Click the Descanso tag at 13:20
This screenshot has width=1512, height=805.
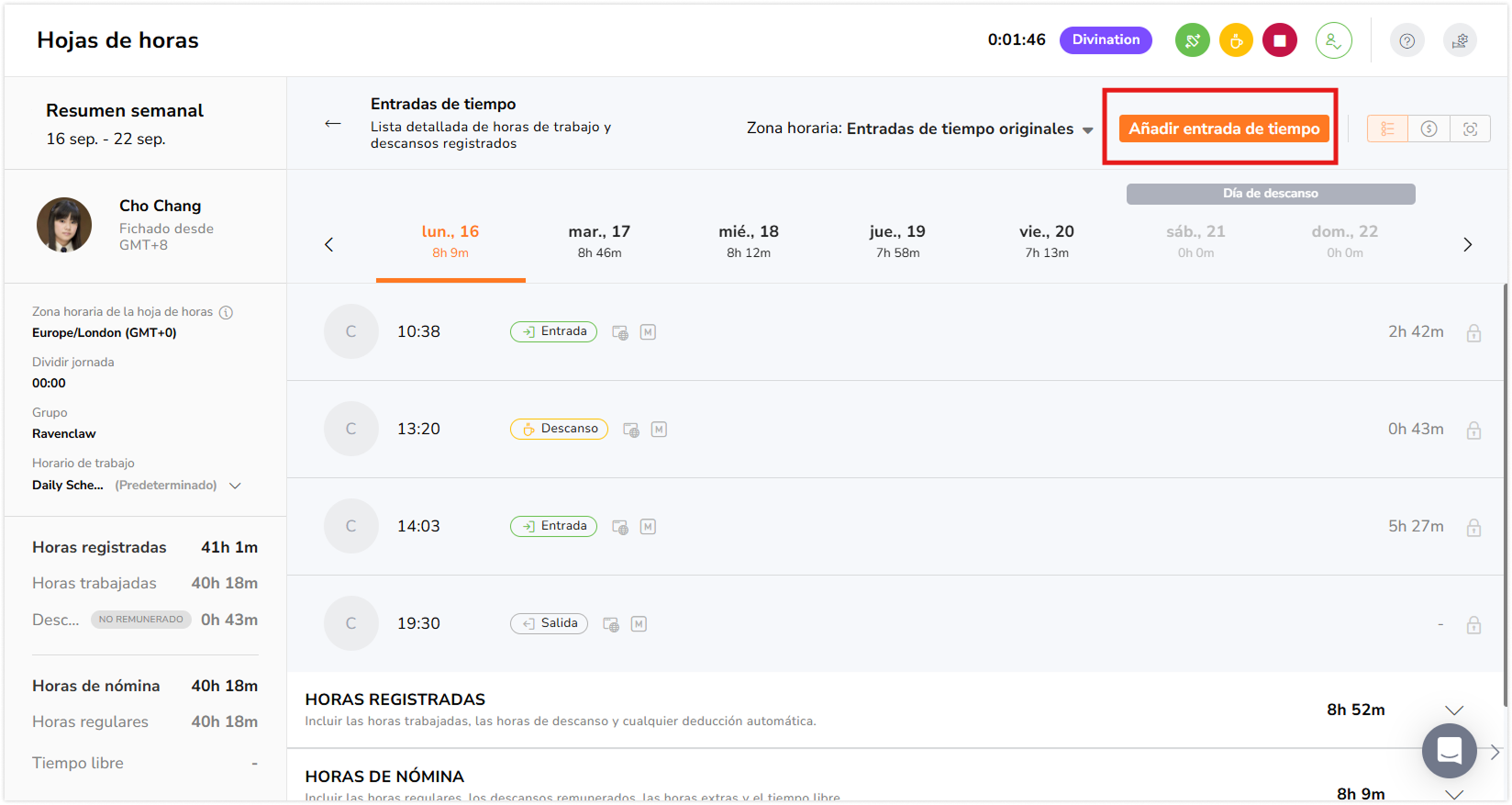[x=559, y=429]
